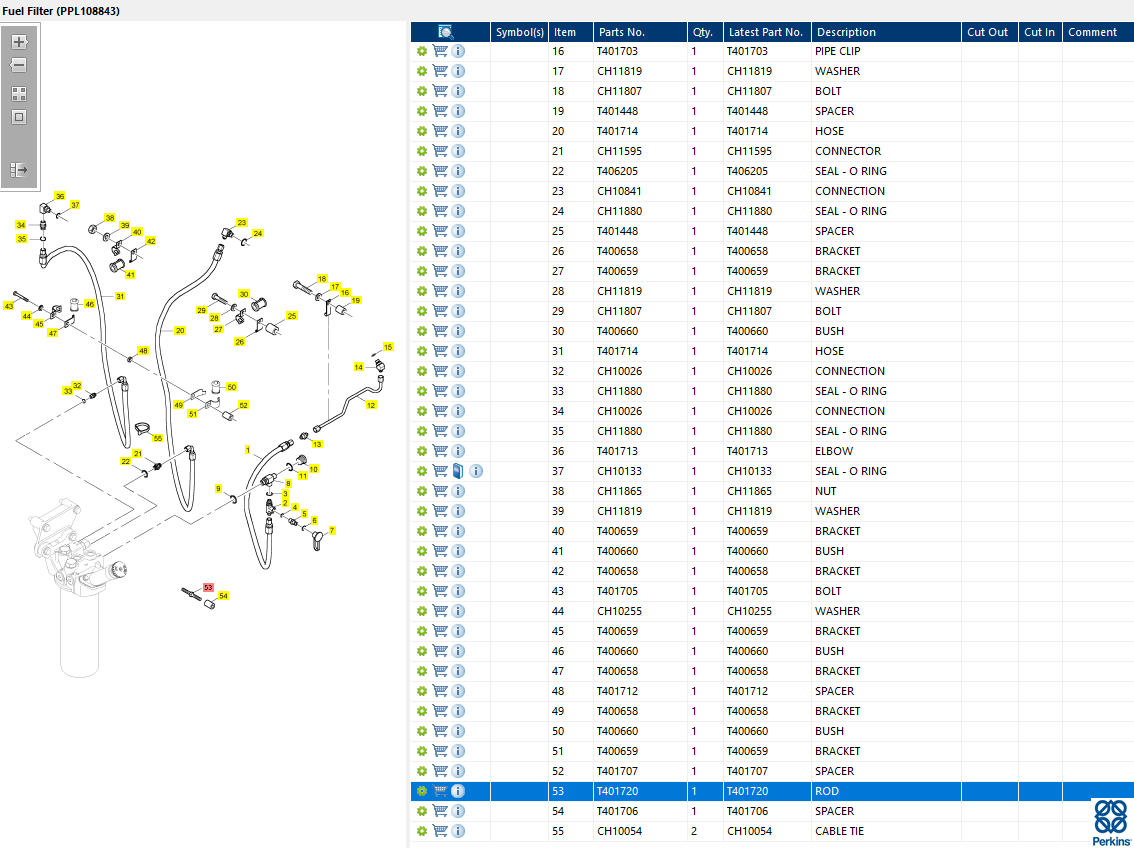Select callout 55 in the diagram
This screenshot has width=1134, height=848.
158,438
